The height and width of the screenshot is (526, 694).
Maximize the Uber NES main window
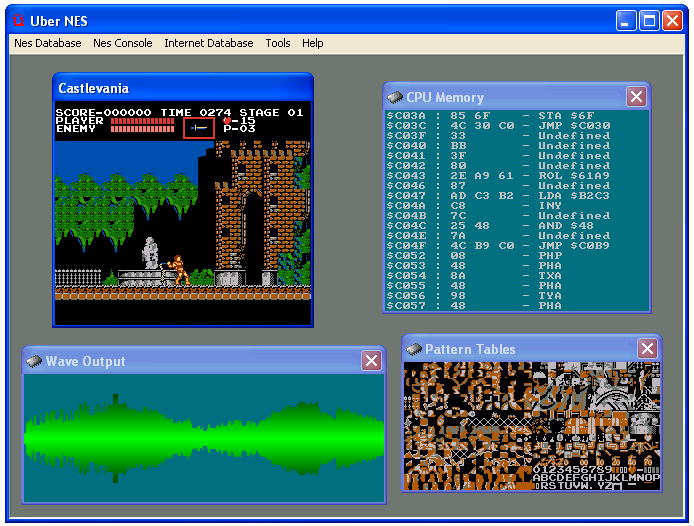click(649, 20)
